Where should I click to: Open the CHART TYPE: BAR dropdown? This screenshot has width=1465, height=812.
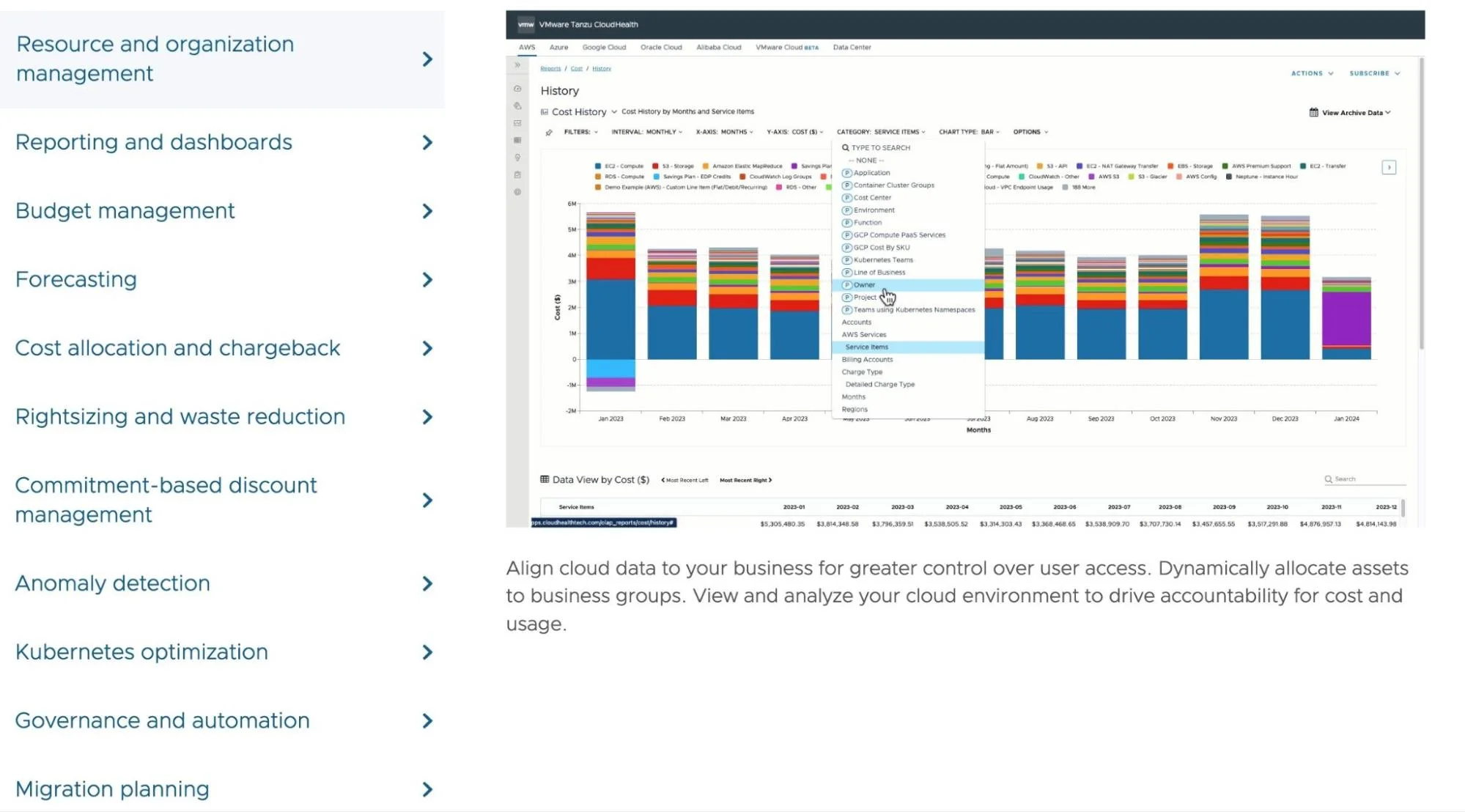point(969,132)
